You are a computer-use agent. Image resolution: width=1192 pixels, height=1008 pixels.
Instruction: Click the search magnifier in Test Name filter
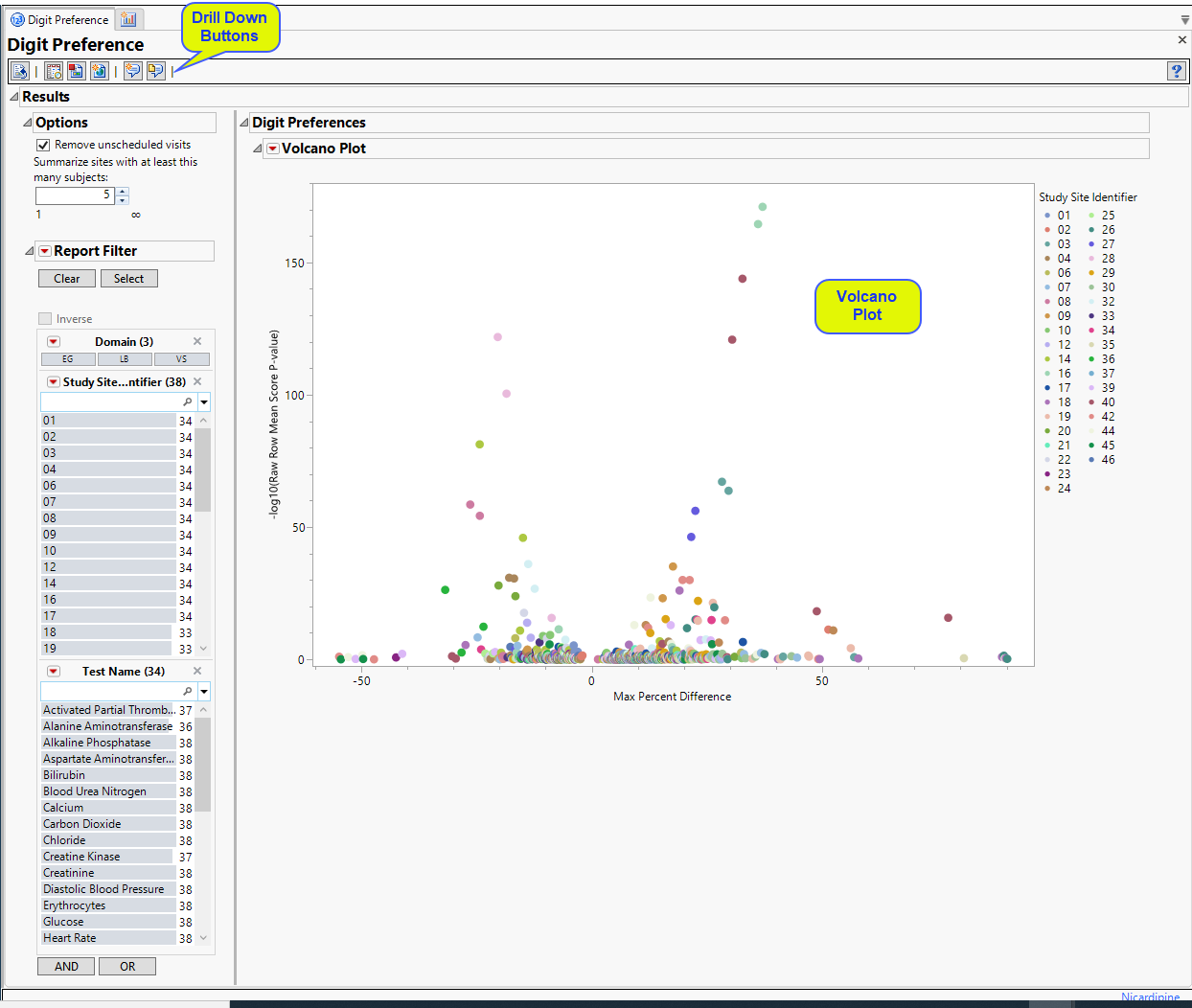pyautogui.click(x=188, y=691)
